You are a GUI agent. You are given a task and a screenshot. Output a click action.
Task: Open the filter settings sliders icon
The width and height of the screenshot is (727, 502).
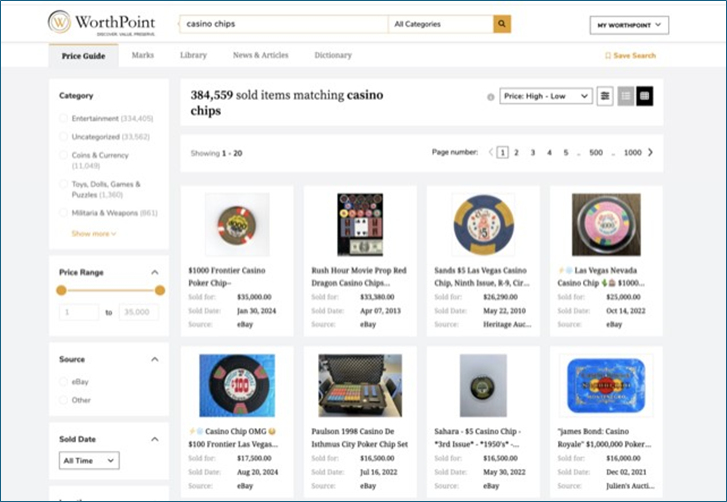(605, 96)
